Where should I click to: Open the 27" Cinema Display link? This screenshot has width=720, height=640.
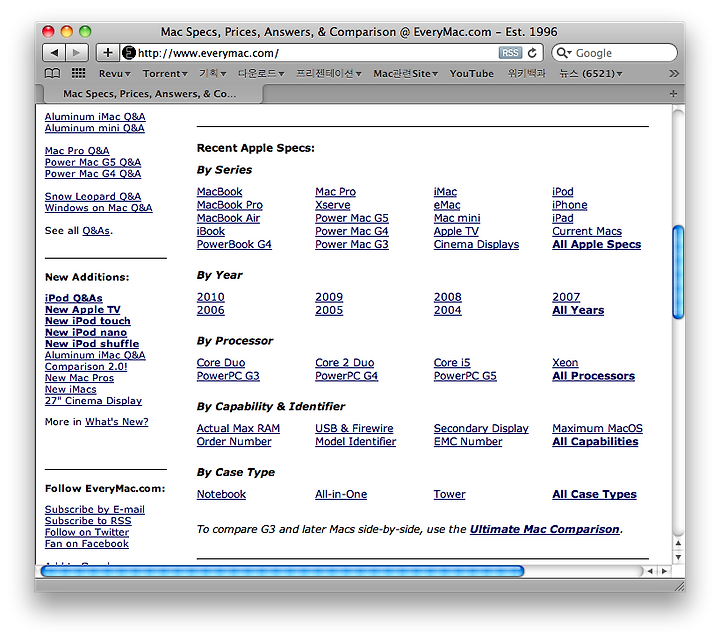pyautogui.click(x=93, y=401)
